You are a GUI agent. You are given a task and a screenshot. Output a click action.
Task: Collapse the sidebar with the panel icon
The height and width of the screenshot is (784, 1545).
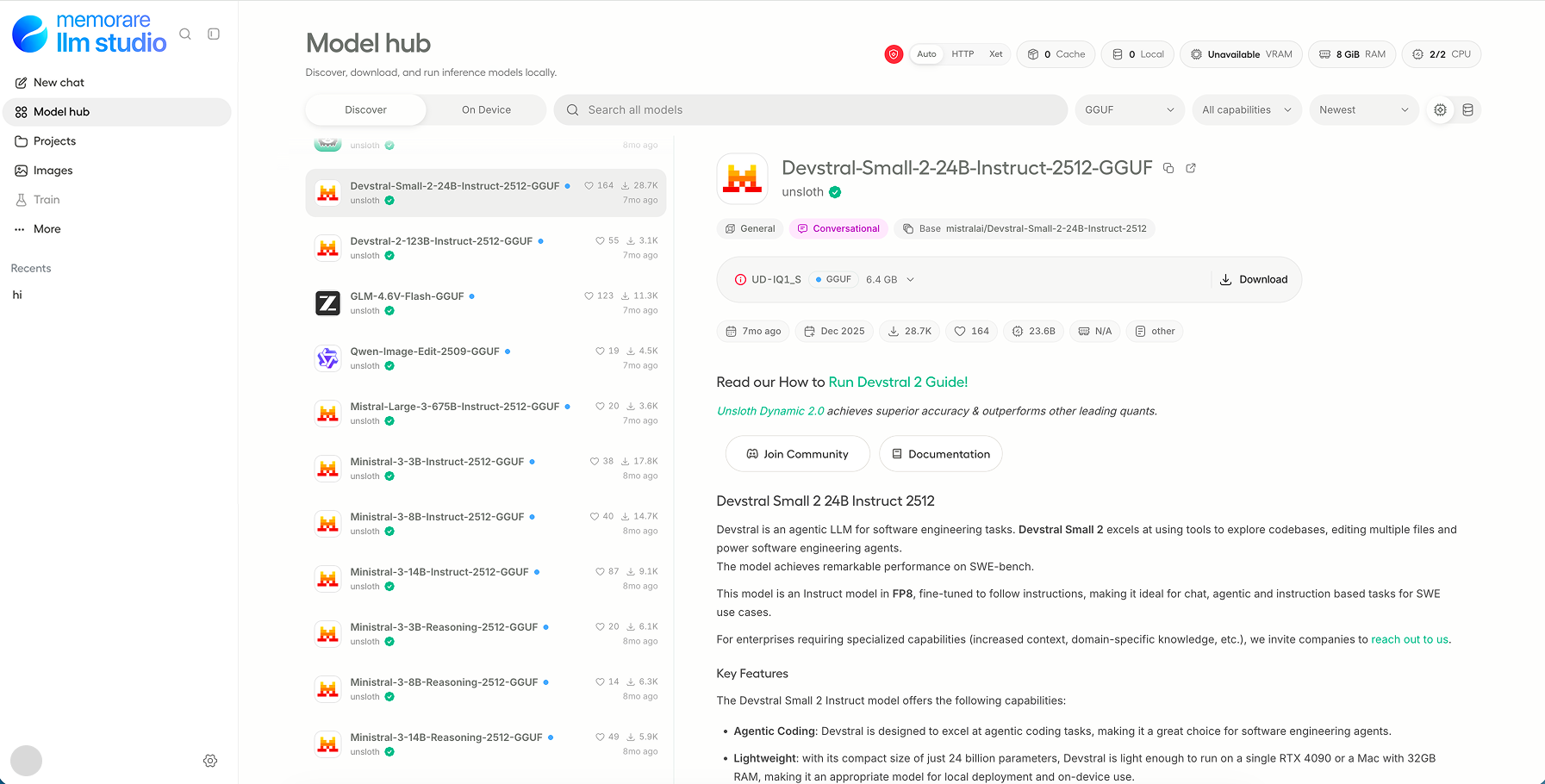coord(214,34)
